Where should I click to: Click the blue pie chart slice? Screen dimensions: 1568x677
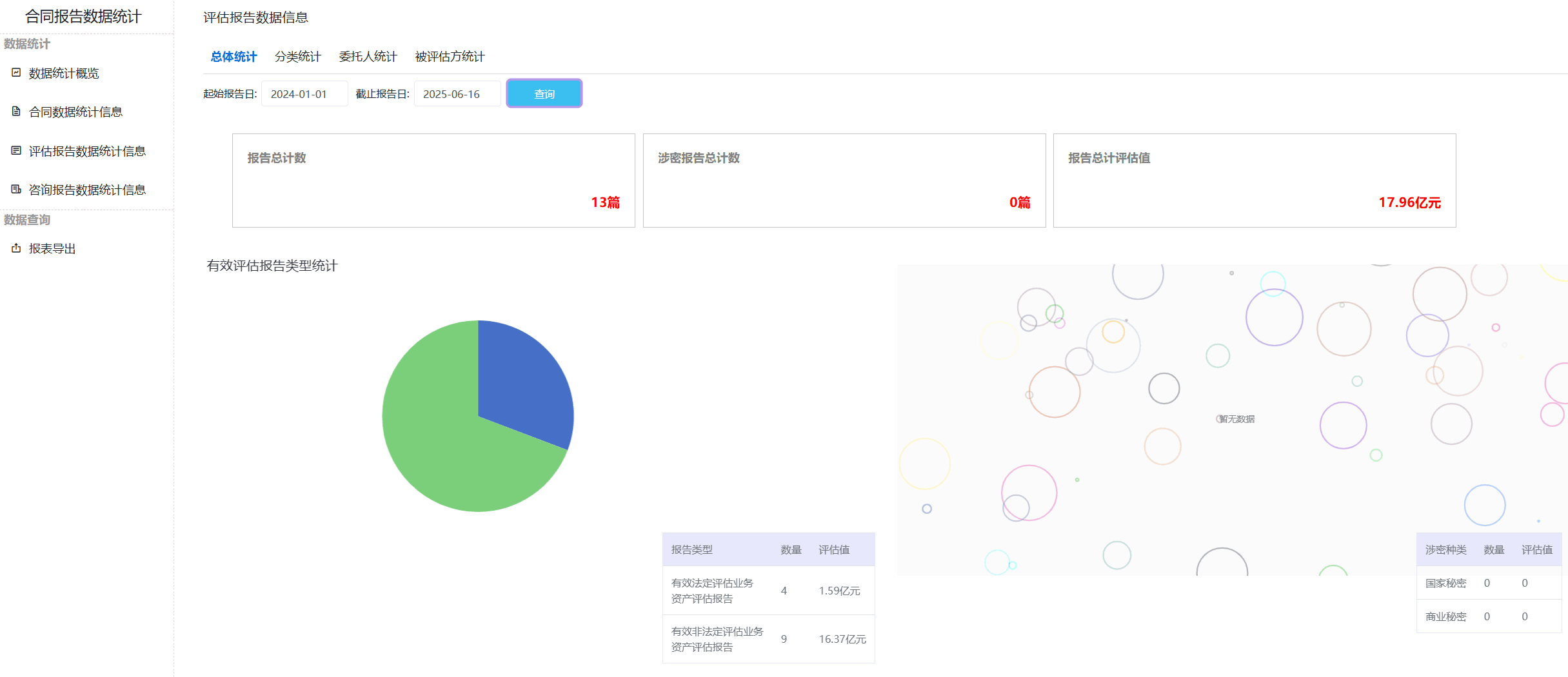(x=522, y=380)
